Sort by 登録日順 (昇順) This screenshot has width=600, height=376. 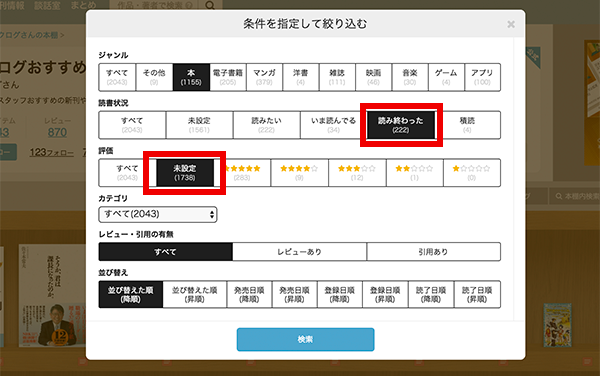click(x=385, y=295)
